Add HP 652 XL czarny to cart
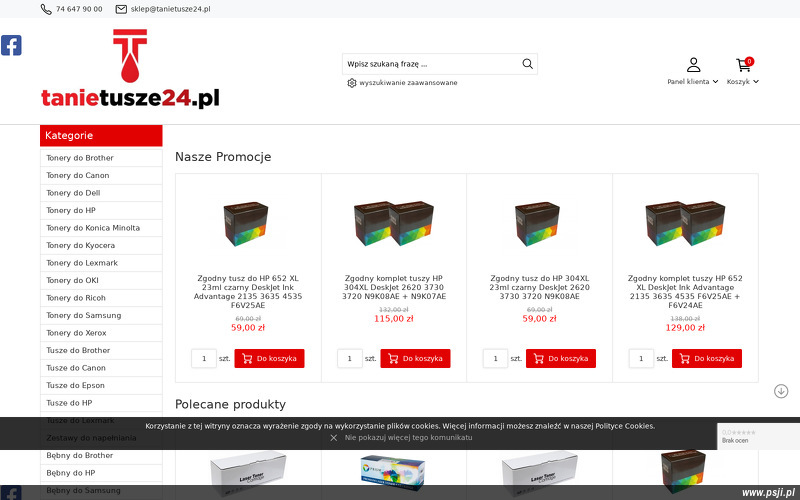The height and width of the screenshot is (500, 800). tap(269, 359)
